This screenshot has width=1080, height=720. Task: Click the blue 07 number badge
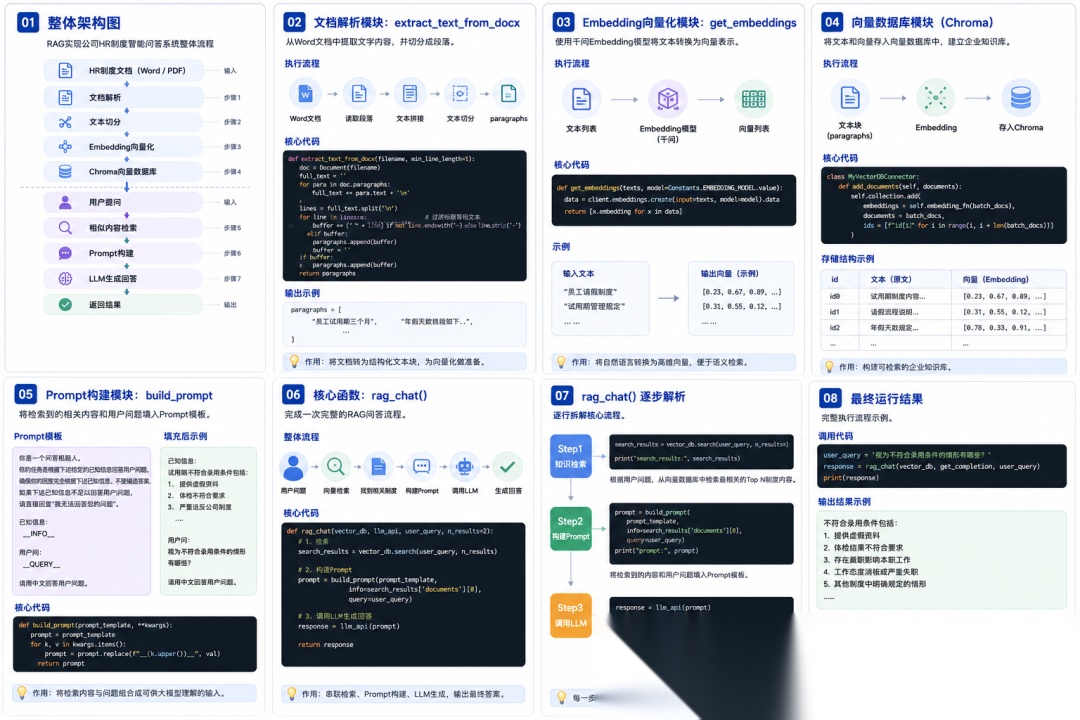(x=562, y=395)
